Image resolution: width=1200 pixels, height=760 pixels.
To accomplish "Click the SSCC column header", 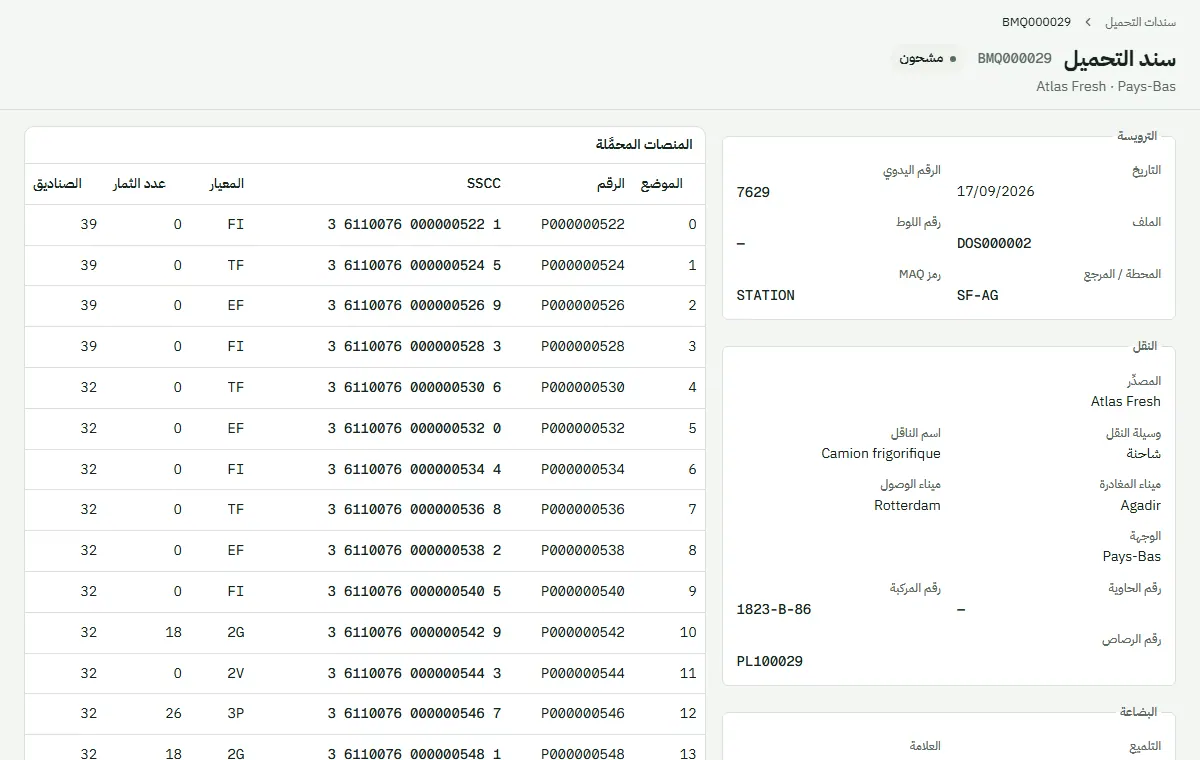I will point(484,184).
